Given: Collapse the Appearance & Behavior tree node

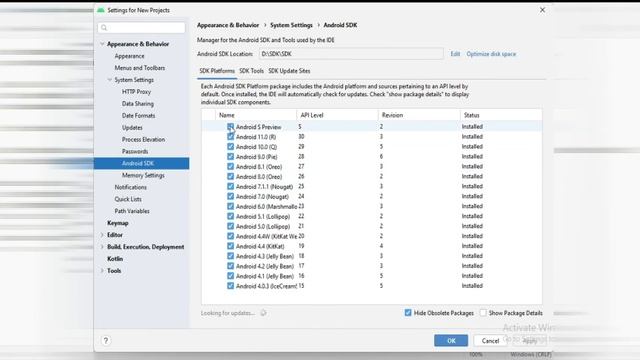Looking at the screenshot, I should click(x=102, y=44).
